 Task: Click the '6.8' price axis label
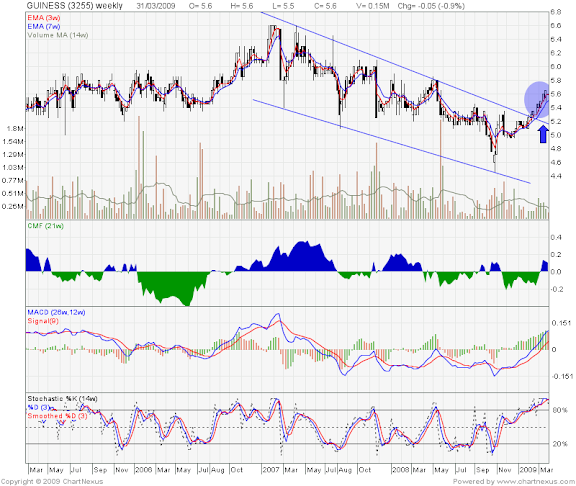[556, 12]
